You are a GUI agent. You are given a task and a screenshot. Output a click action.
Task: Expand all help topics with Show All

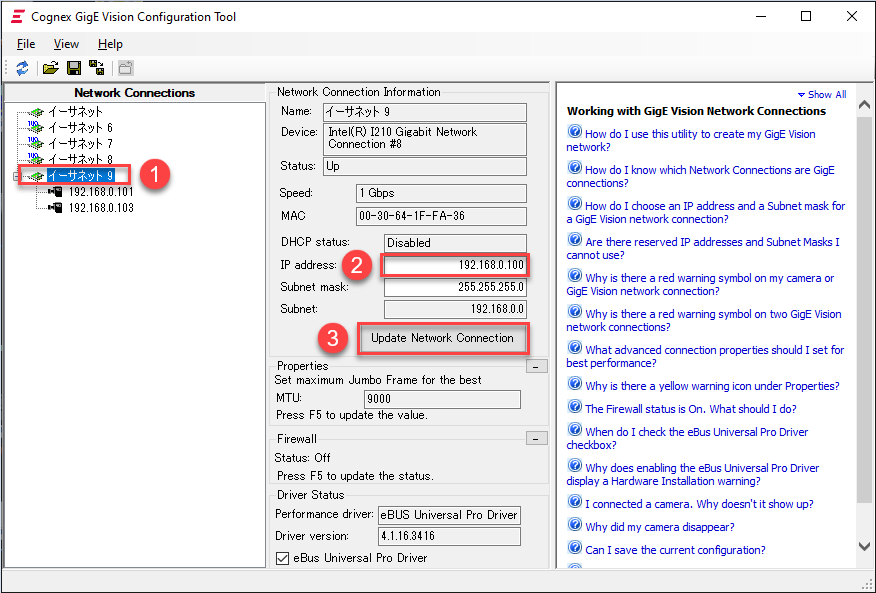pyautogui.click(x=822, y=94)
